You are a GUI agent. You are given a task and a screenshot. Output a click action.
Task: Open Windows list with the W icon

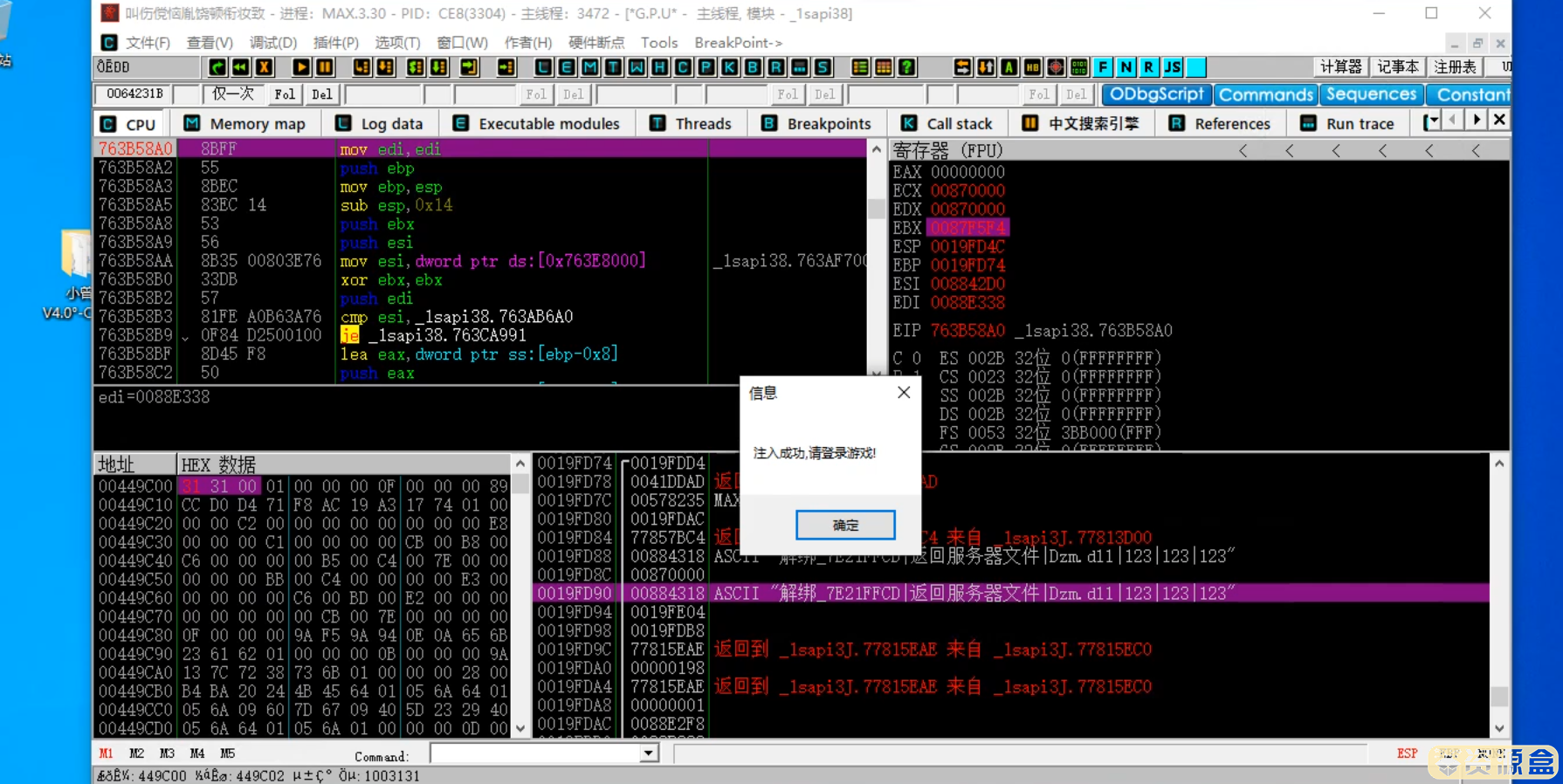pos(637,67)
